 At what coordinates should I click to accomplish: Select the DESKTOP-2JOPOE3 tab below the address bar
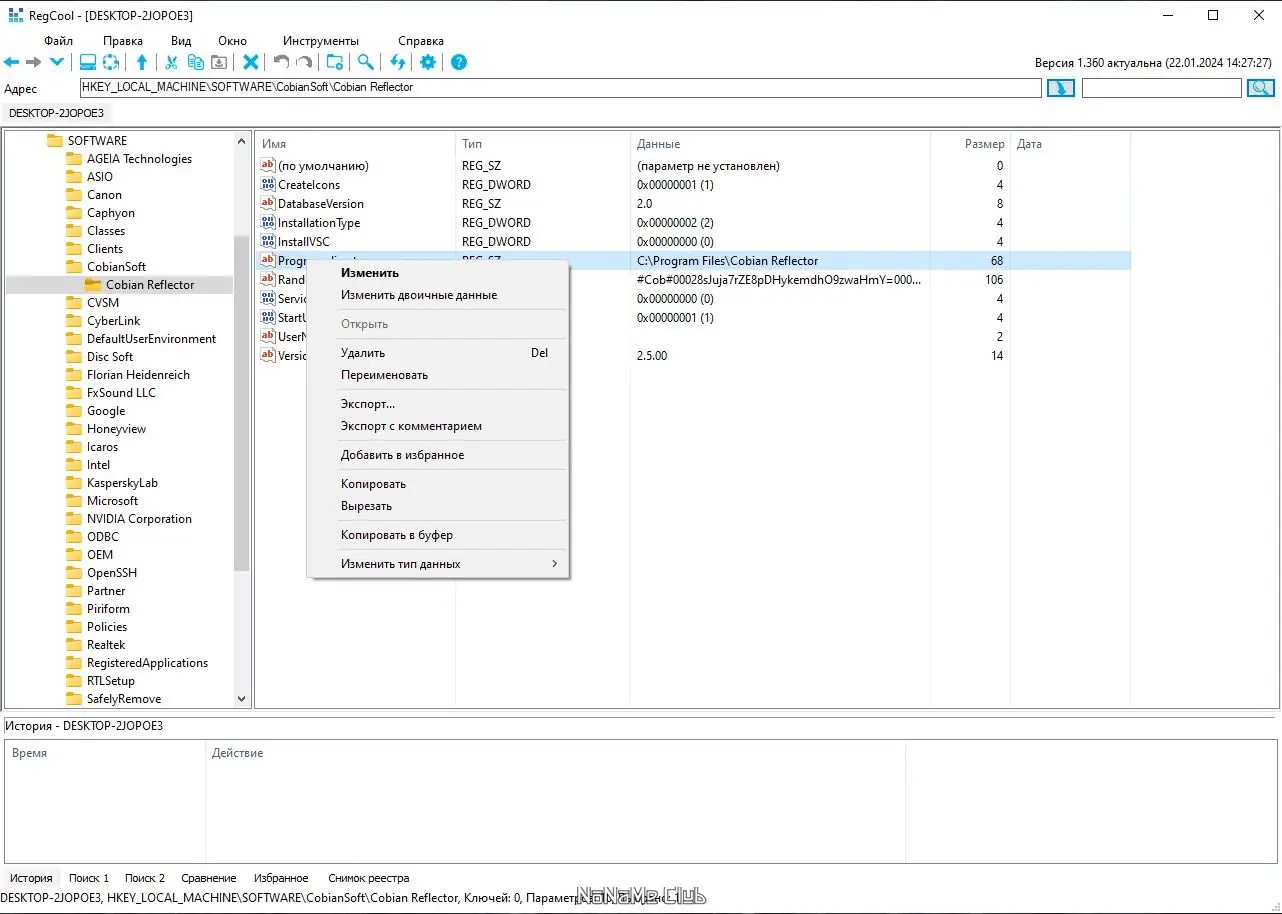56,113
